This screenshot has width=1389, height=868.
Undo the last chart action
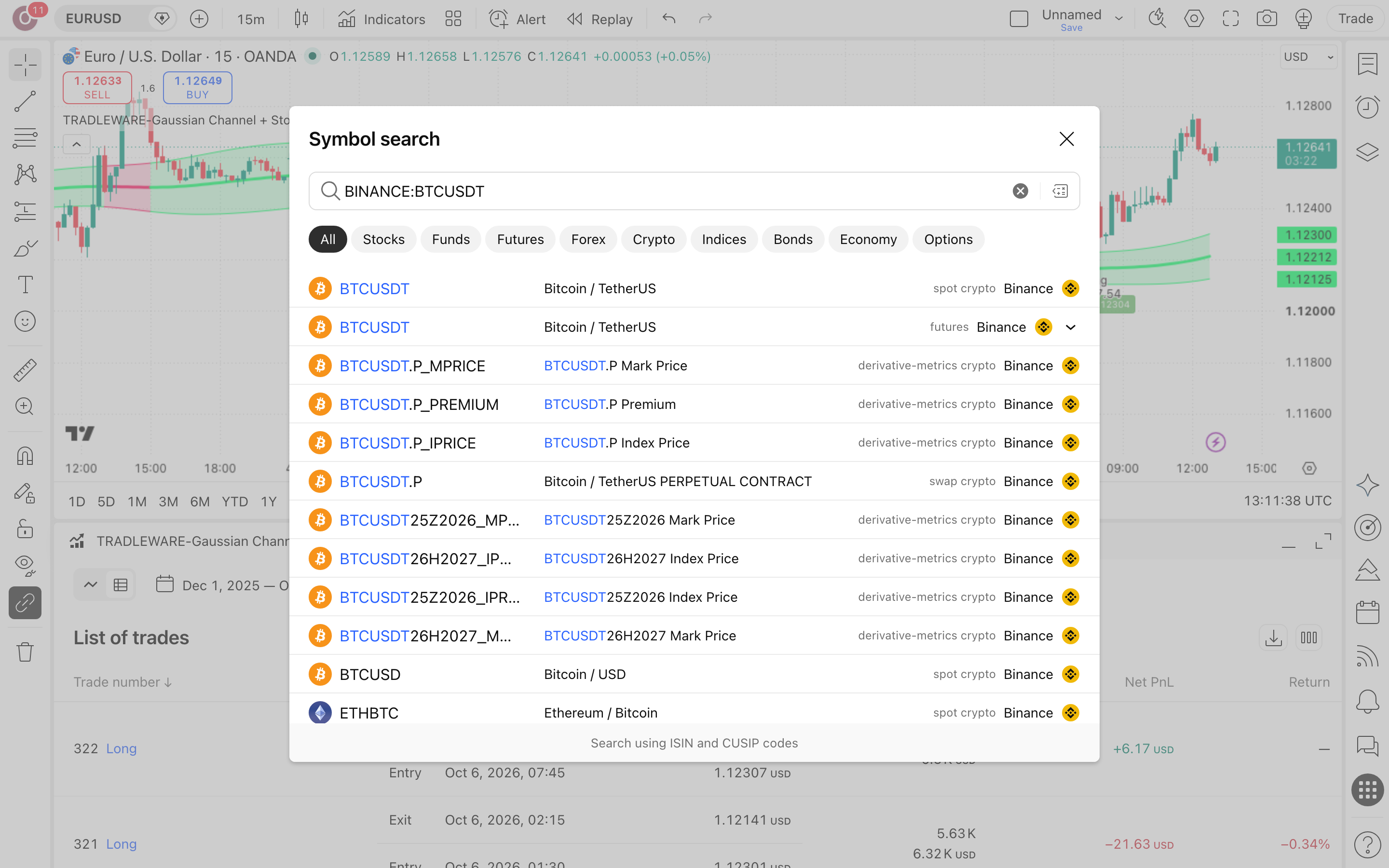668,19
